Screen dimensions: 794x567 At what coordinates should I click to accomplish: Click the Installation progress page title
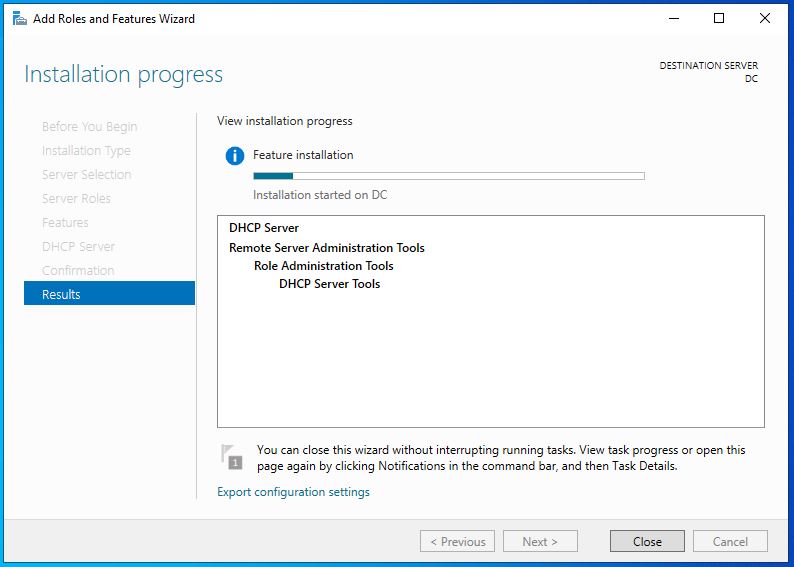[x=124, y=74]
